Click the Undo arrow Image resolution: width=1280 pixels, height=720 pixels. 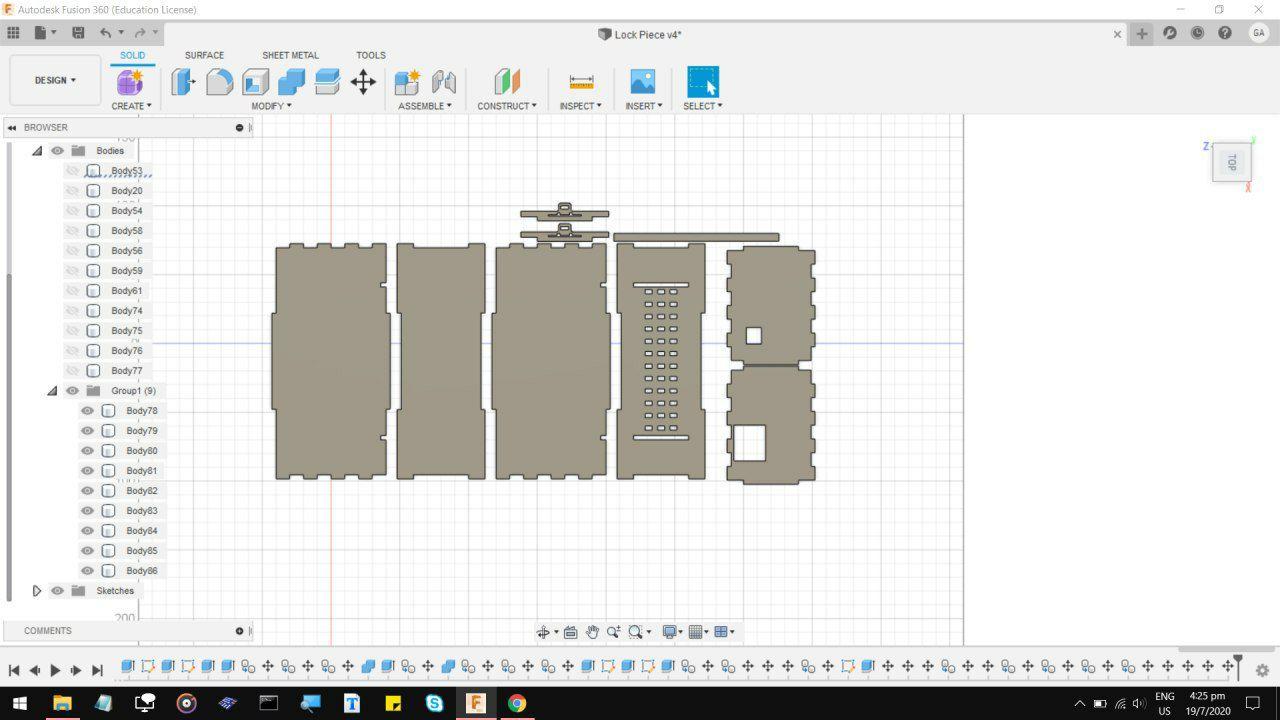coord(105,33)
